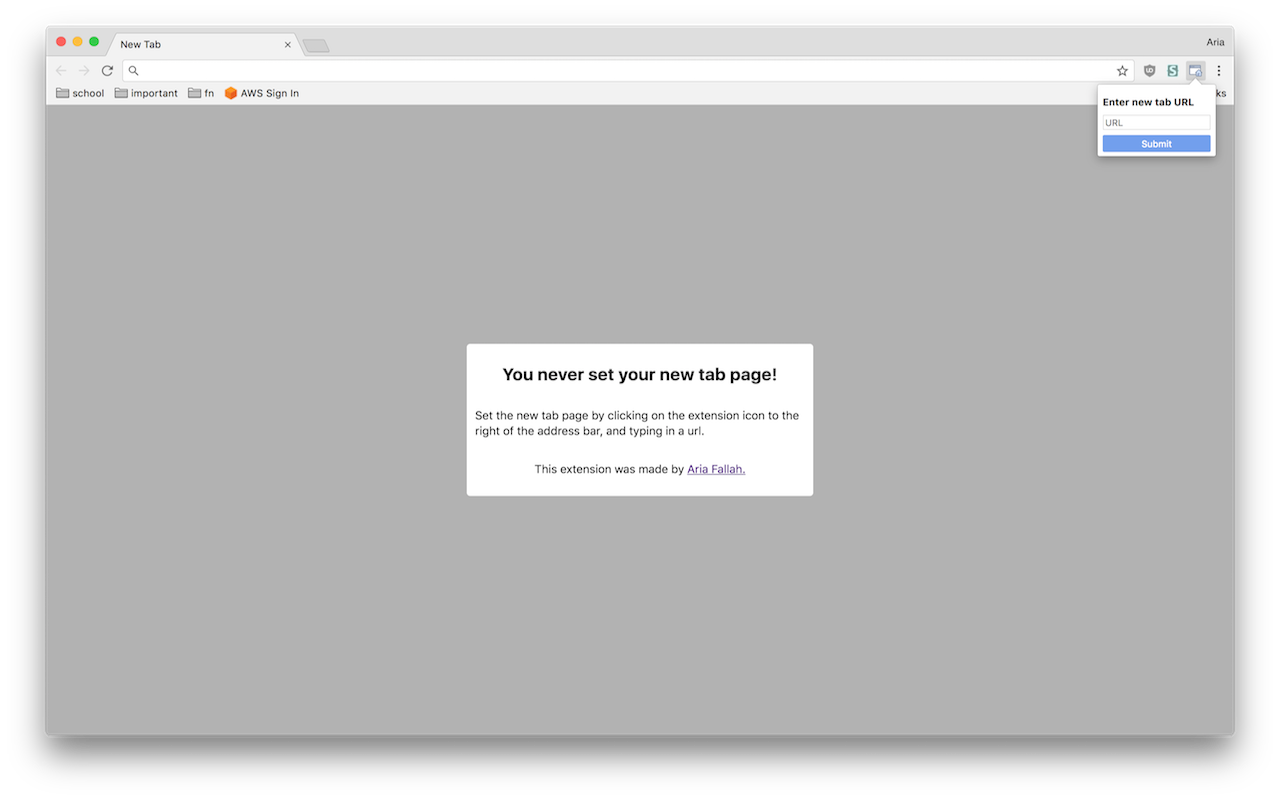
Task: Open the fn bookmarks folder
Action: (x=201, y=93)
